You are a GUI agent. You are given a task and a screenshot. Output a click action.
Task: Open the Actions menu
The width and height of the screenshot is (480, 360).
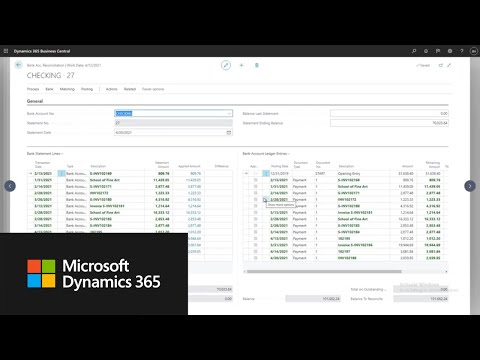click(111, 89)
